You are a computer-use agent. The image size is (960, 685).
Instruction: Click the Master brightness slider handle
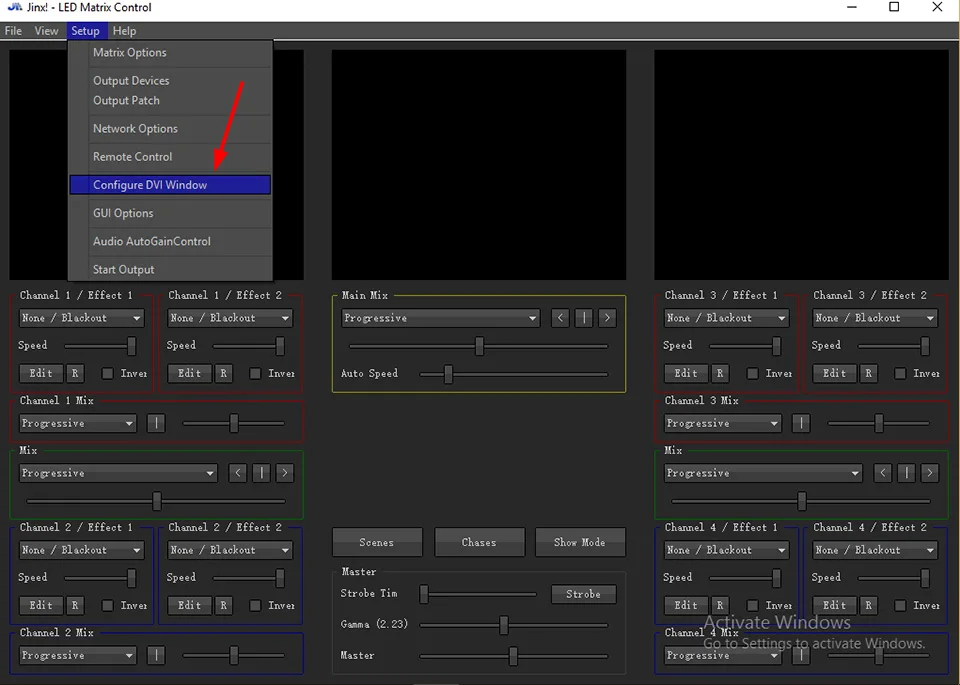(x=513, y=656)
